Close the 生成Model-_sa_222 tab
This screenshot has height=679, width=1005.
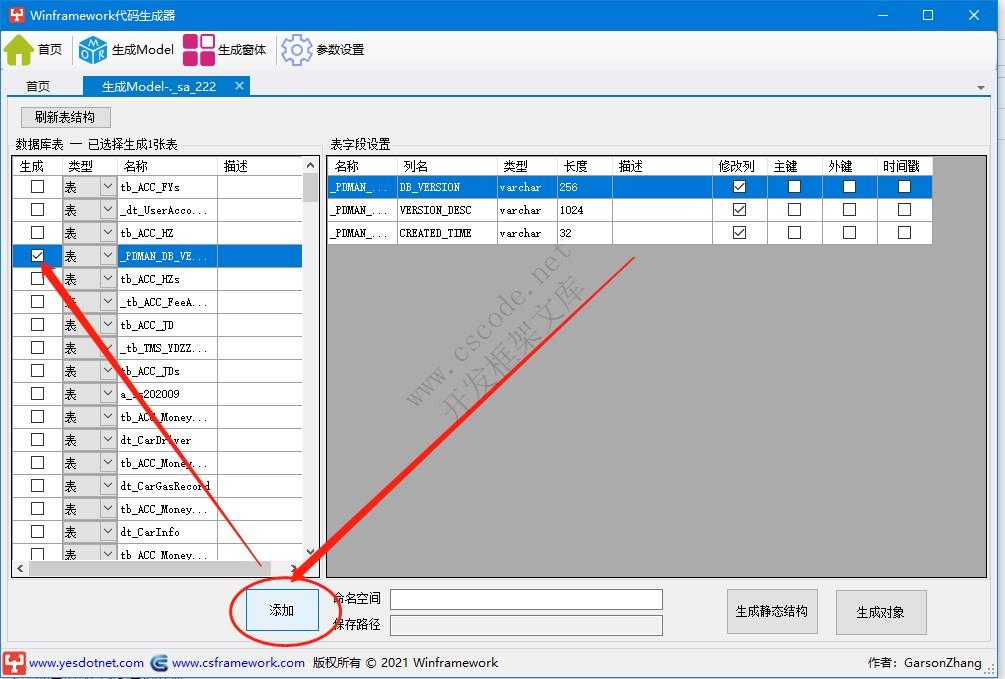[238, 86]
